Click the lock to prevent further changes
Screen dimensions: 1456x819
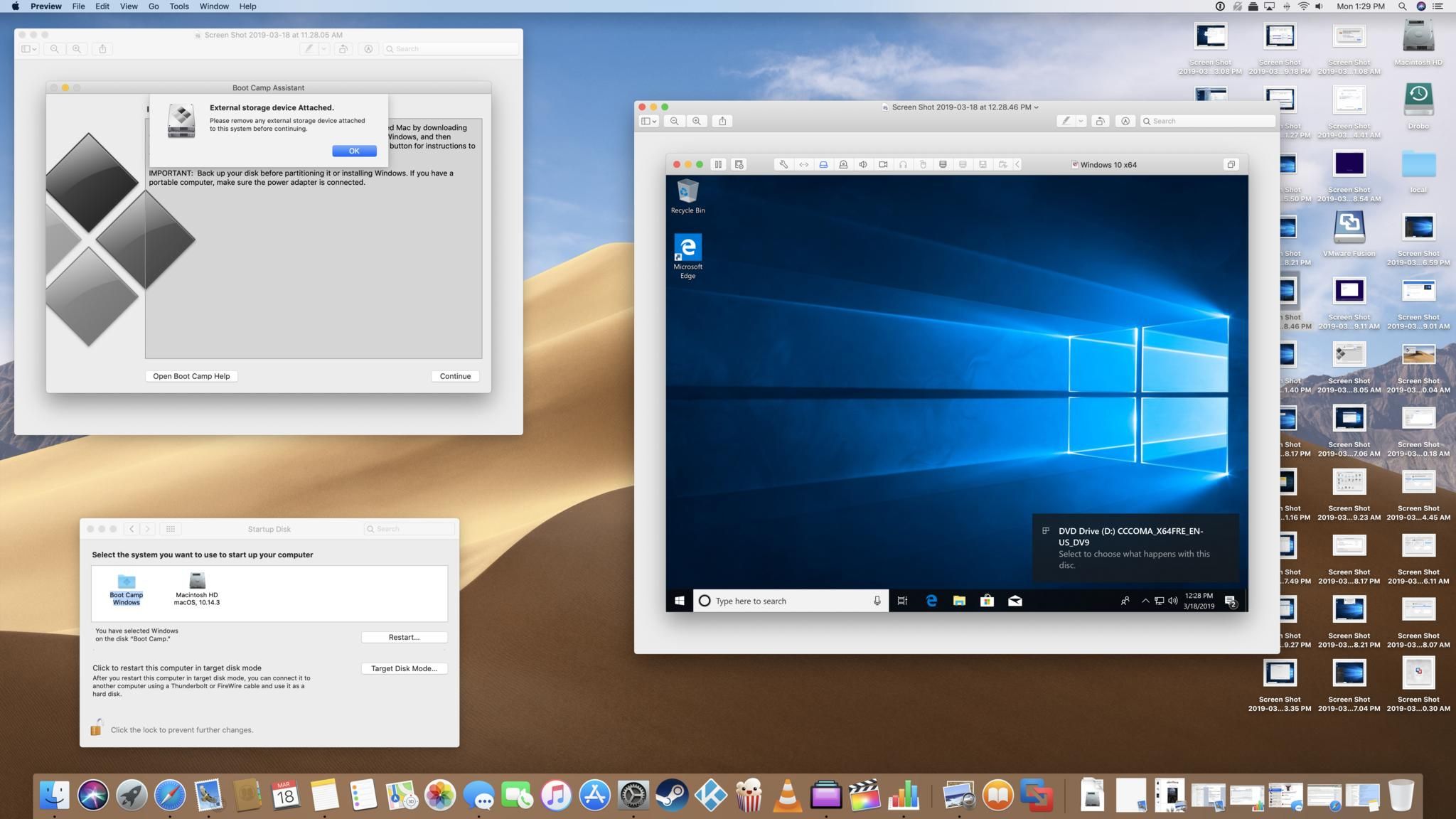(x=97, y=727)
